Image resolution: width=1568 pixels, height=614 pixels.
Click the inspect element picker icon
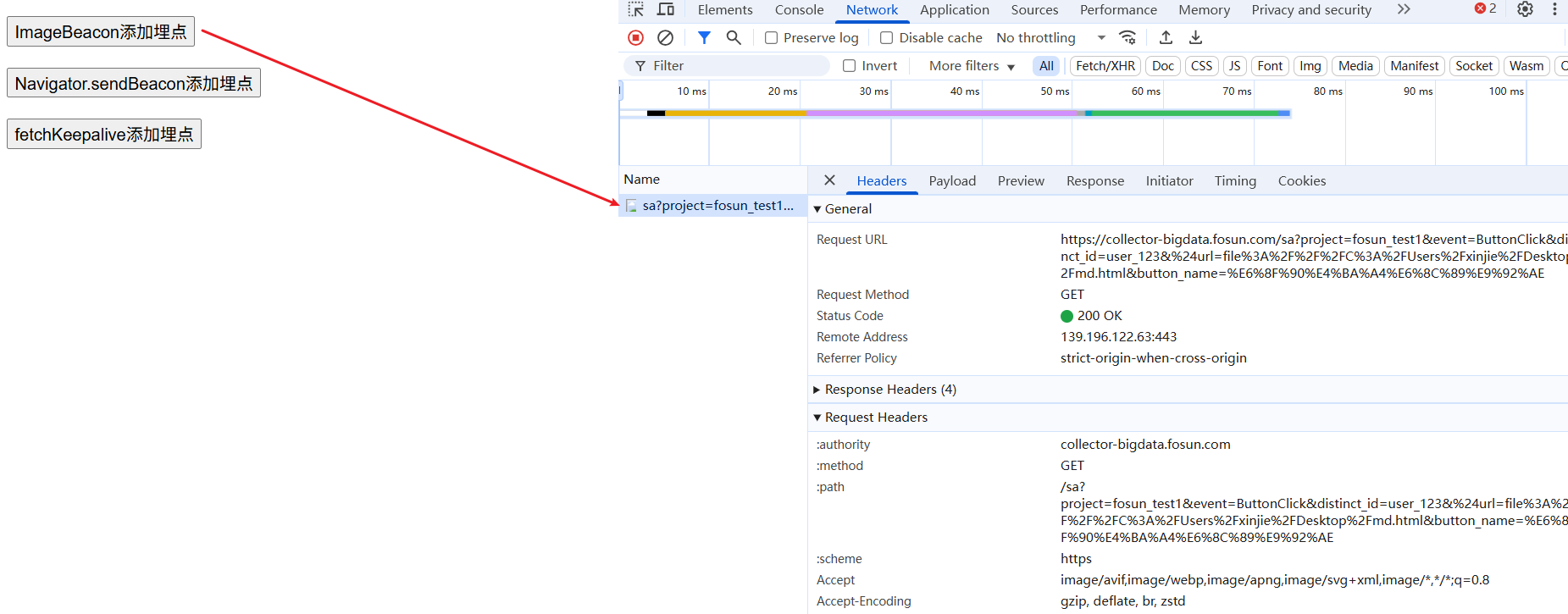tap(635, 9)
